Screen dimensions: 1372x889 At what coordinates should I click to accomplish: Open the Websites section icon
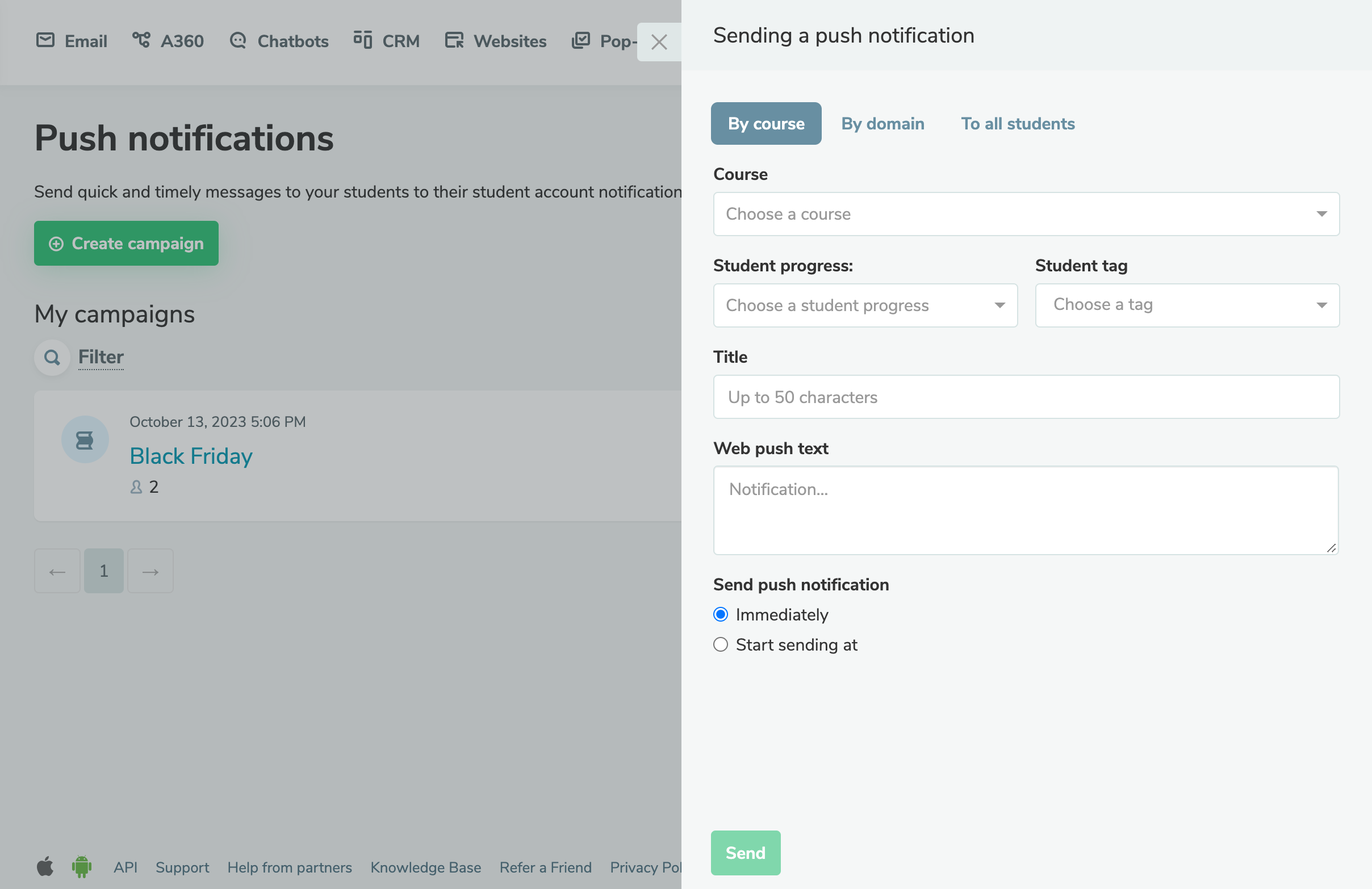tap(455, 41)
